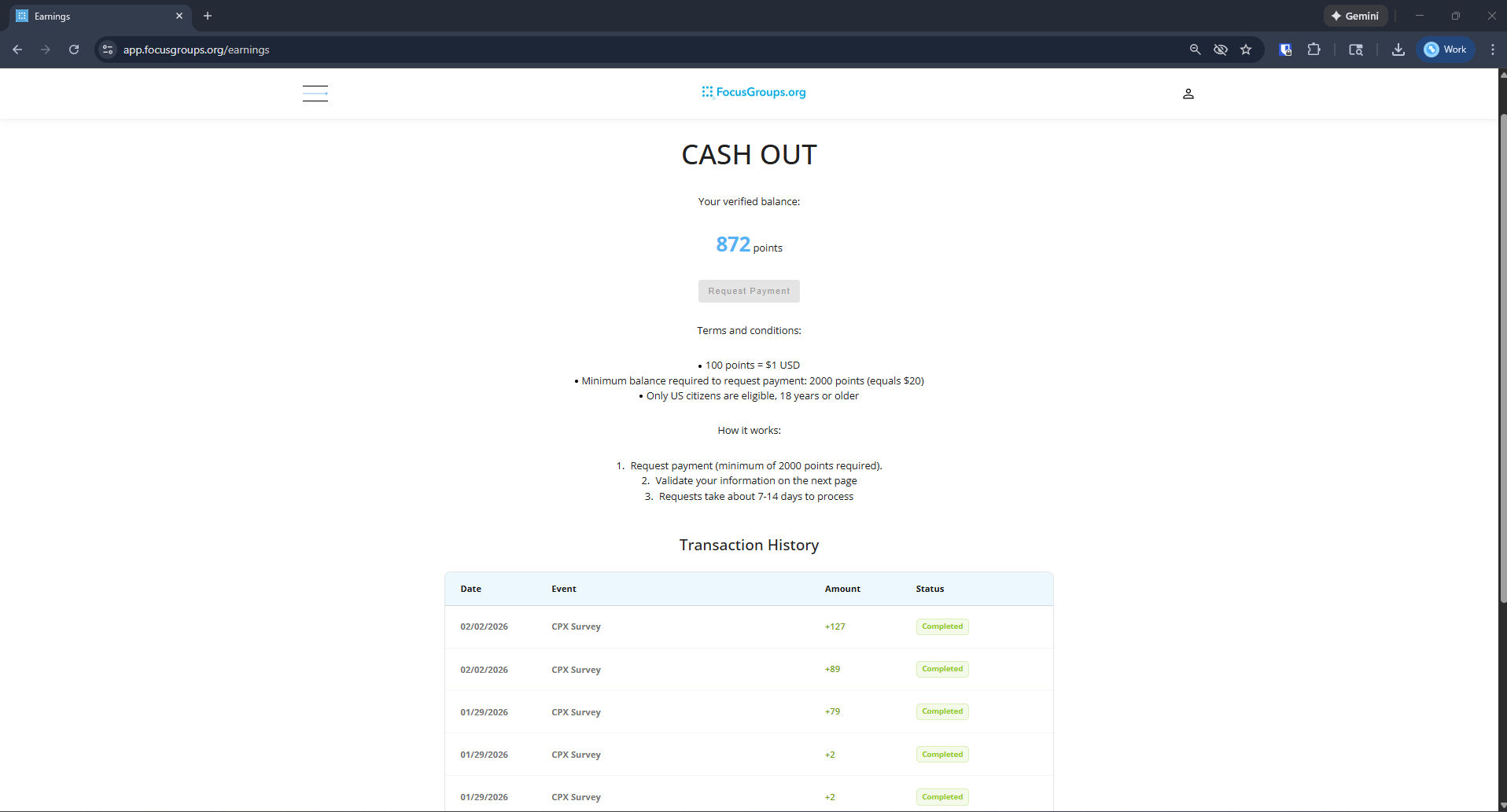
Task: Bookmark this page with the star icon
Action: coord(1246,50)
